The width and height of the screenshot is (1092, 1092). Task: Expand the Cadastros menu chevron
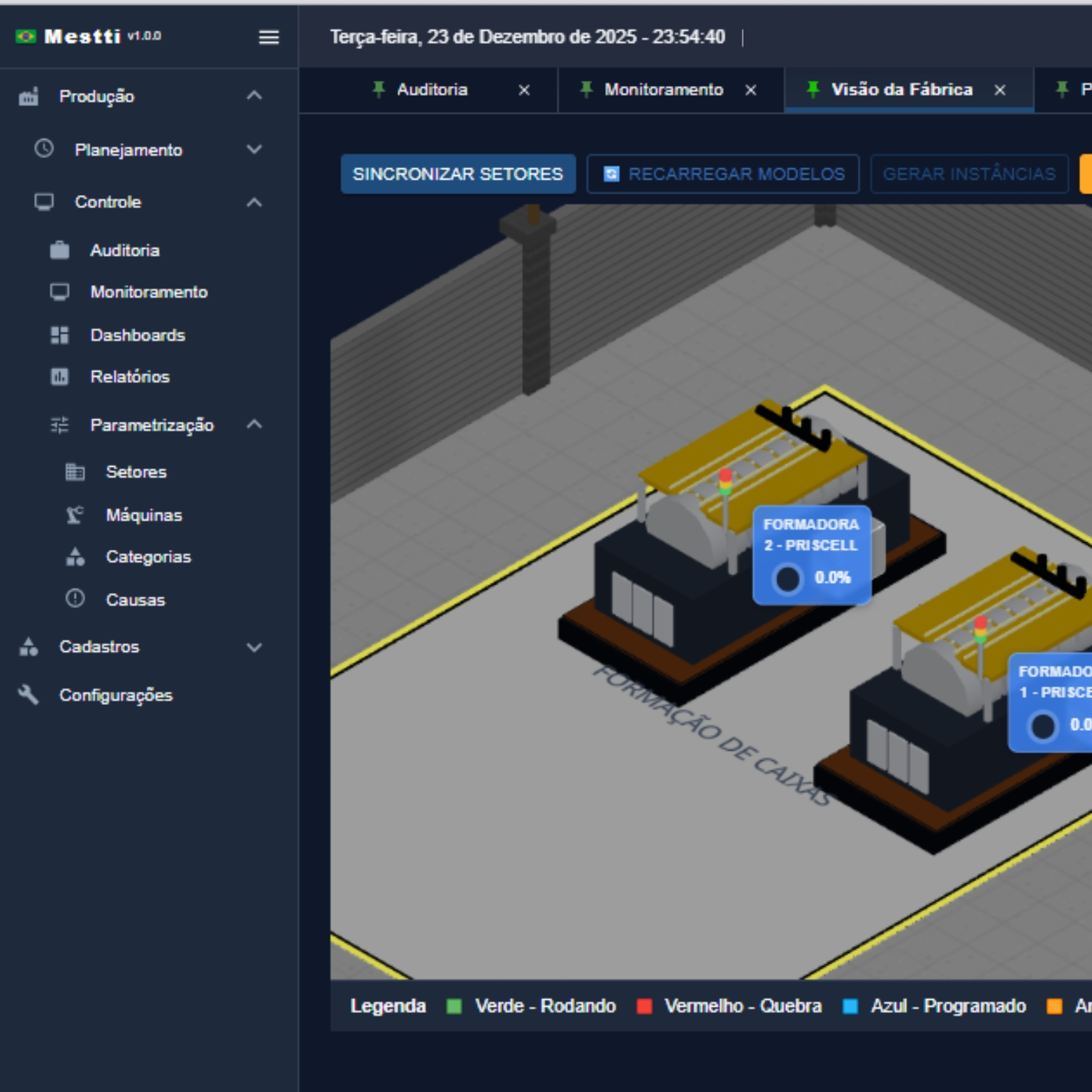point(254,647)
